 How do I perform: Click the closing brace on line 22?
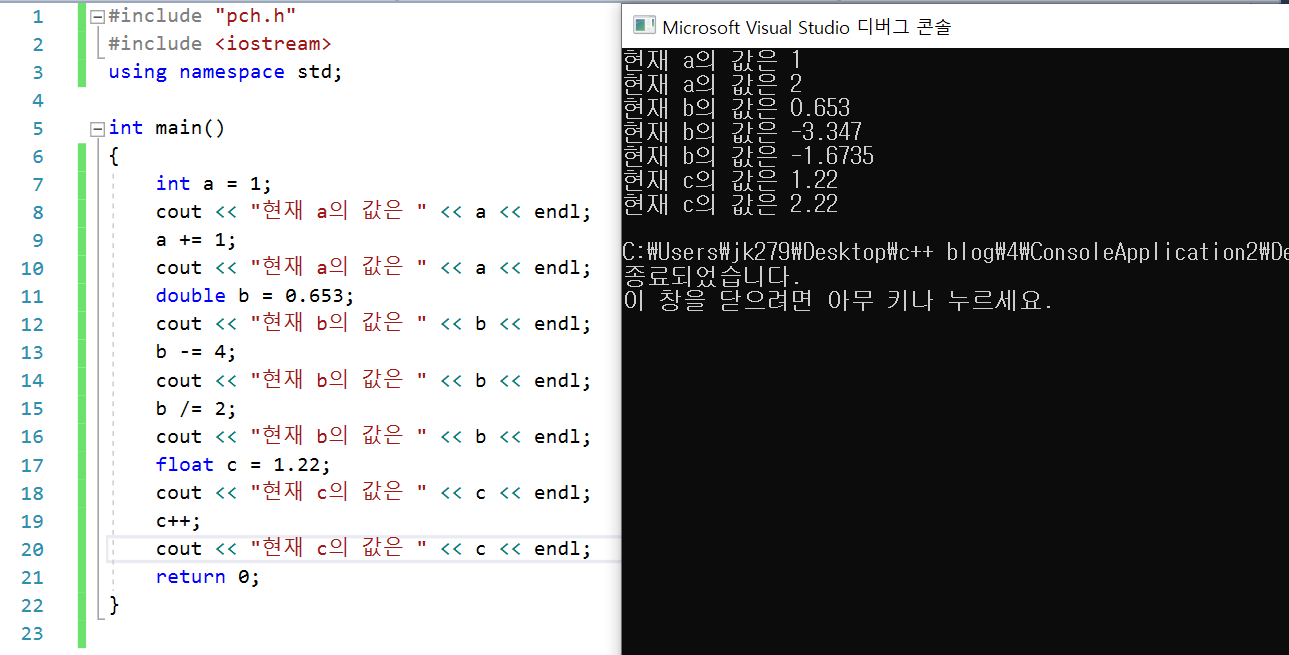pos(114,605)
